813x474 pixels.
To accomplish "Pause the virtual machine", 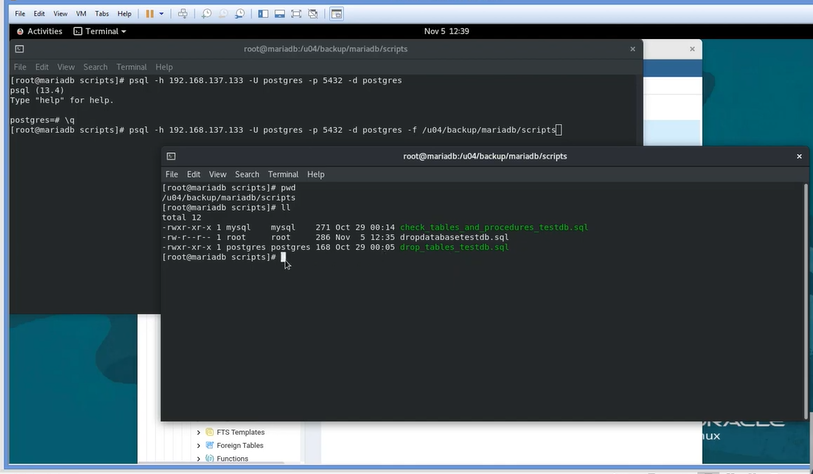I will (149, 14).
